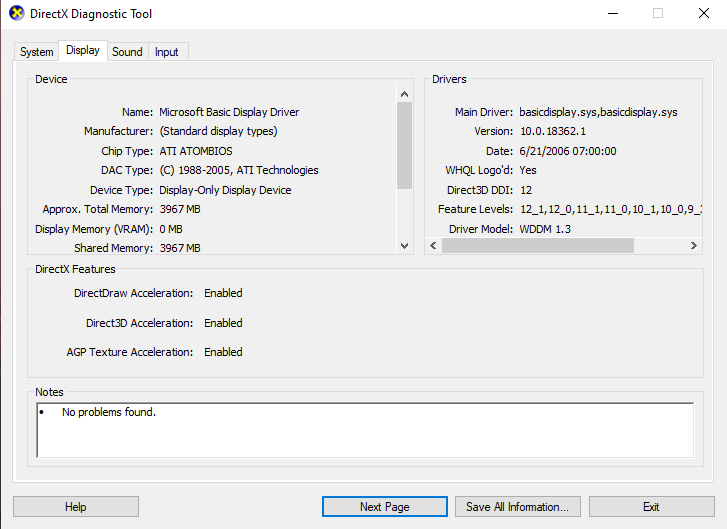The width and height of the screenshot is (727, 529).
Task: Click Drivers panel scroll right arrow
Action: [694, 245]
